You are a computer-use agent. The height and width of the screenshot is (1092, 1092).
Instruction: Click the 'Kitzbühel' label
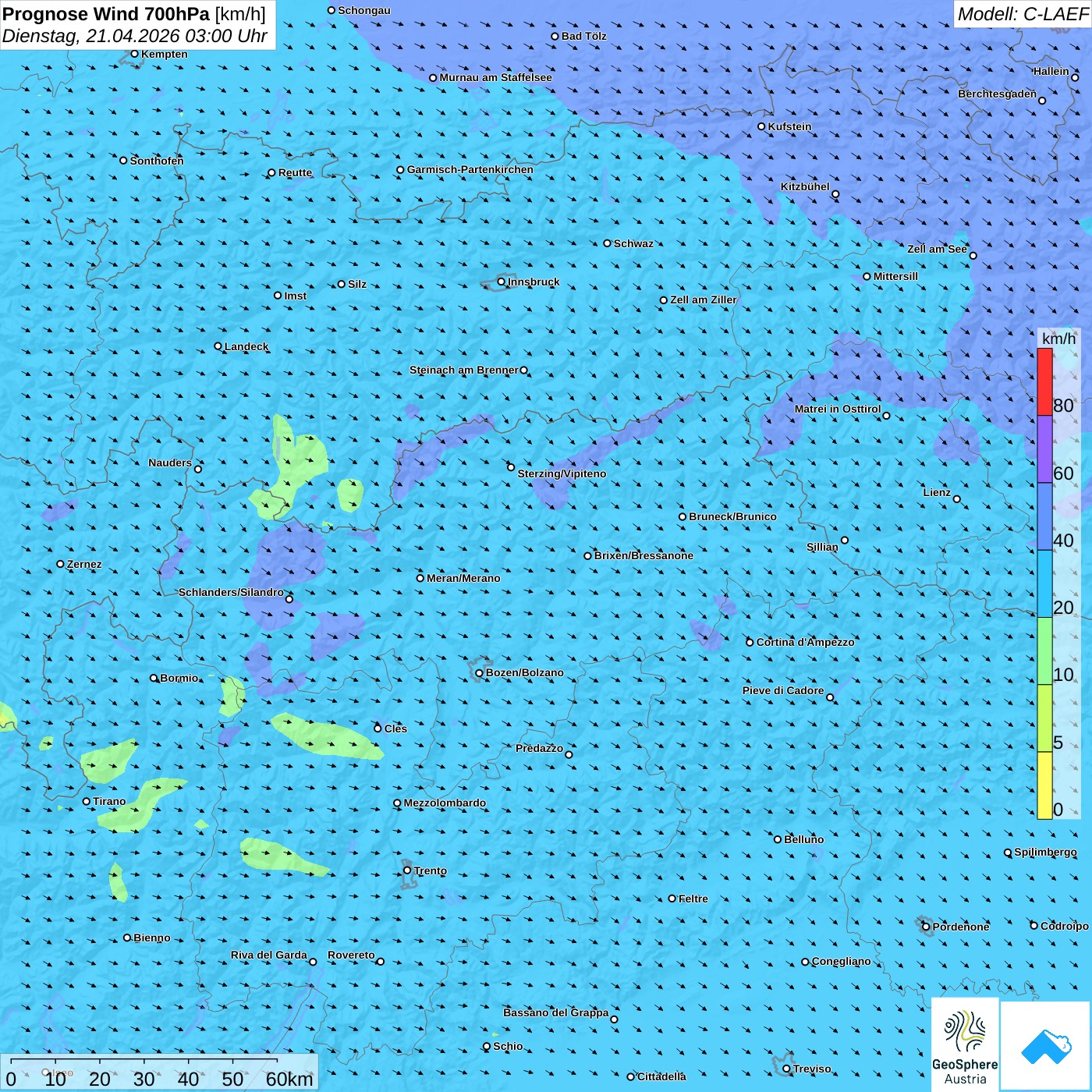point(805,186)
